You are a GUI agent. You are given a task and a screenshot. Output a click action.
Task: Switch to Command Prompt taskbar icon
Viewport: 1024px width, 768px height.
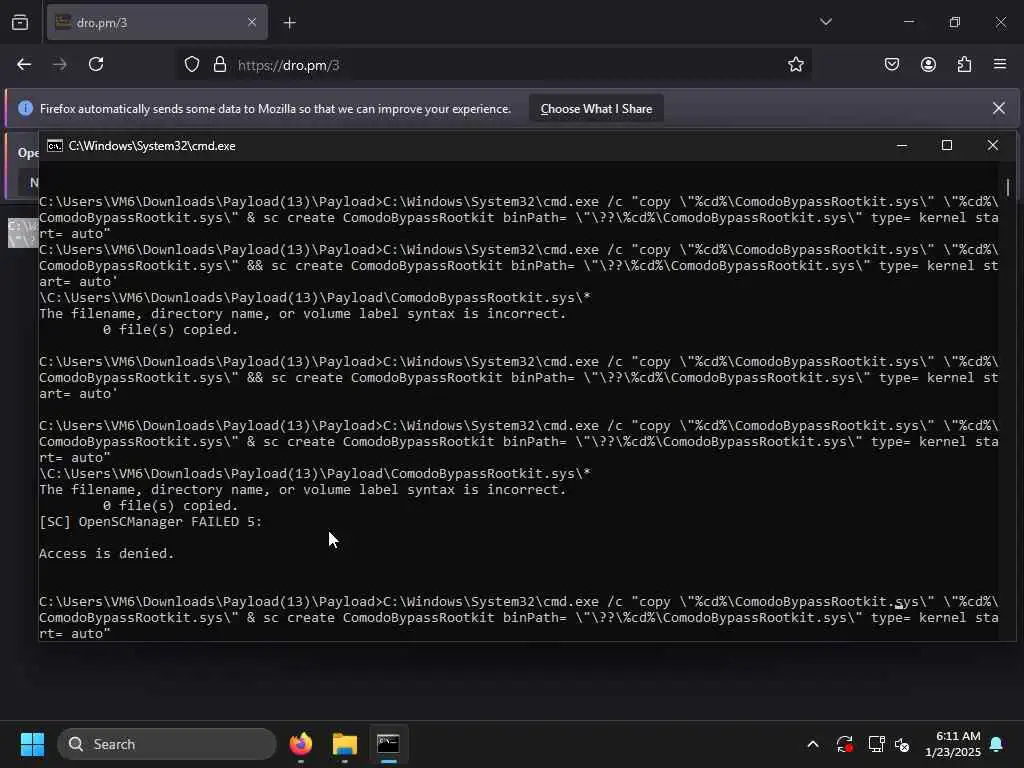point(389,744)
